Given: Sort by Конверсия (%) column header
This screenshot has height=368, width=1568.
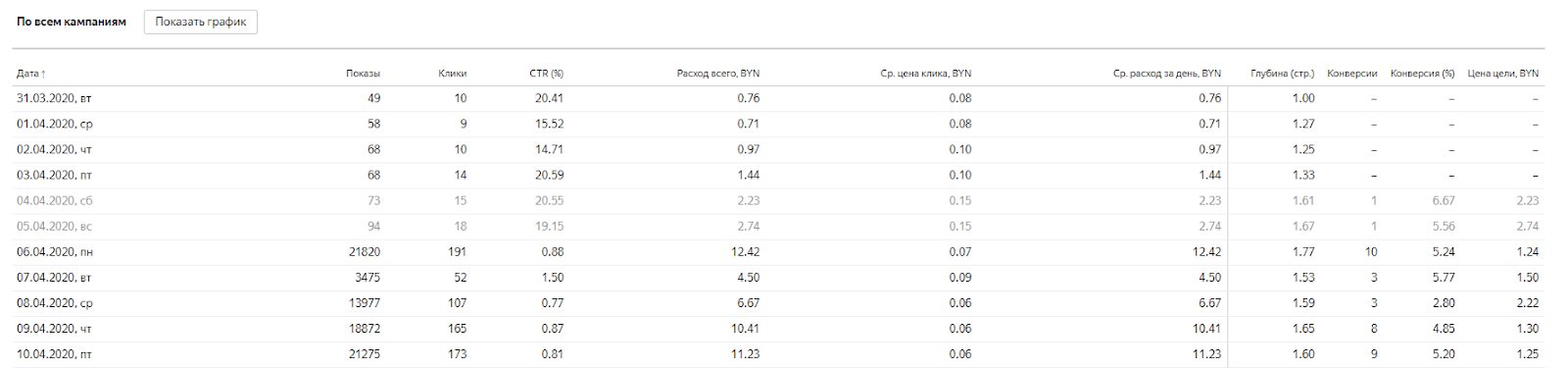Looking at the screenshot, I should [x=1423, y=74].
